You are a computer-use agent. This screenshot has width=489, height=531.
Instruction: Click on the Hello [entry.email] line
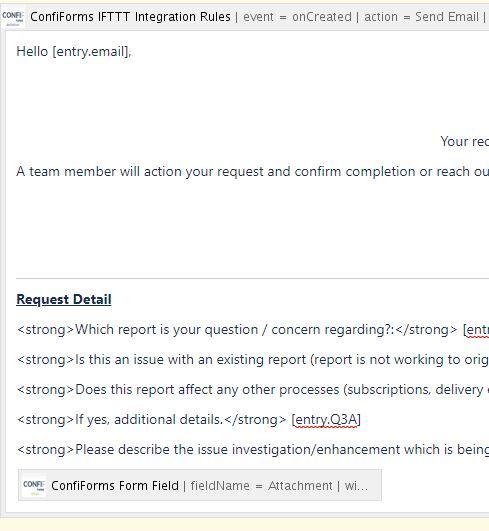pyautogui.click(x=74, y=51)
